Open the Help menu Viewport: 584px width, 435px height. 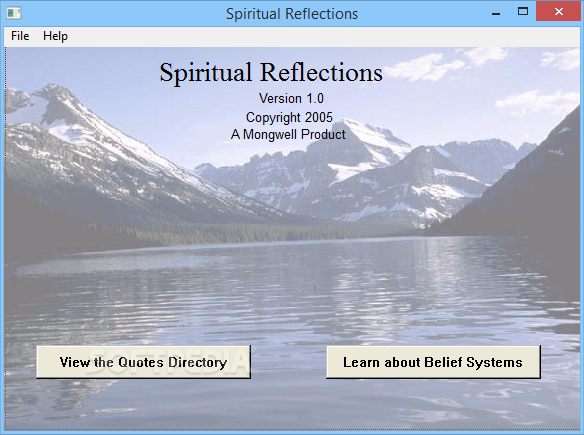pos(55,36)
